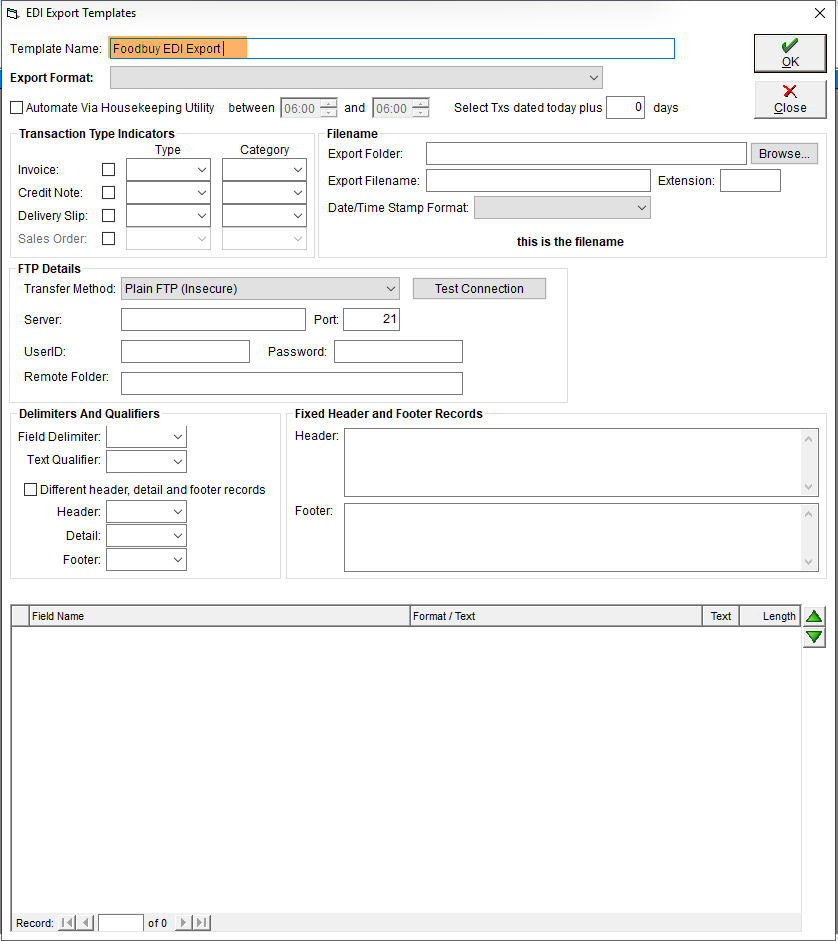The width and height of the screenshot is (838, 941).
Task: Click the second 06:00 time stepper
Action: coord(421,108)
